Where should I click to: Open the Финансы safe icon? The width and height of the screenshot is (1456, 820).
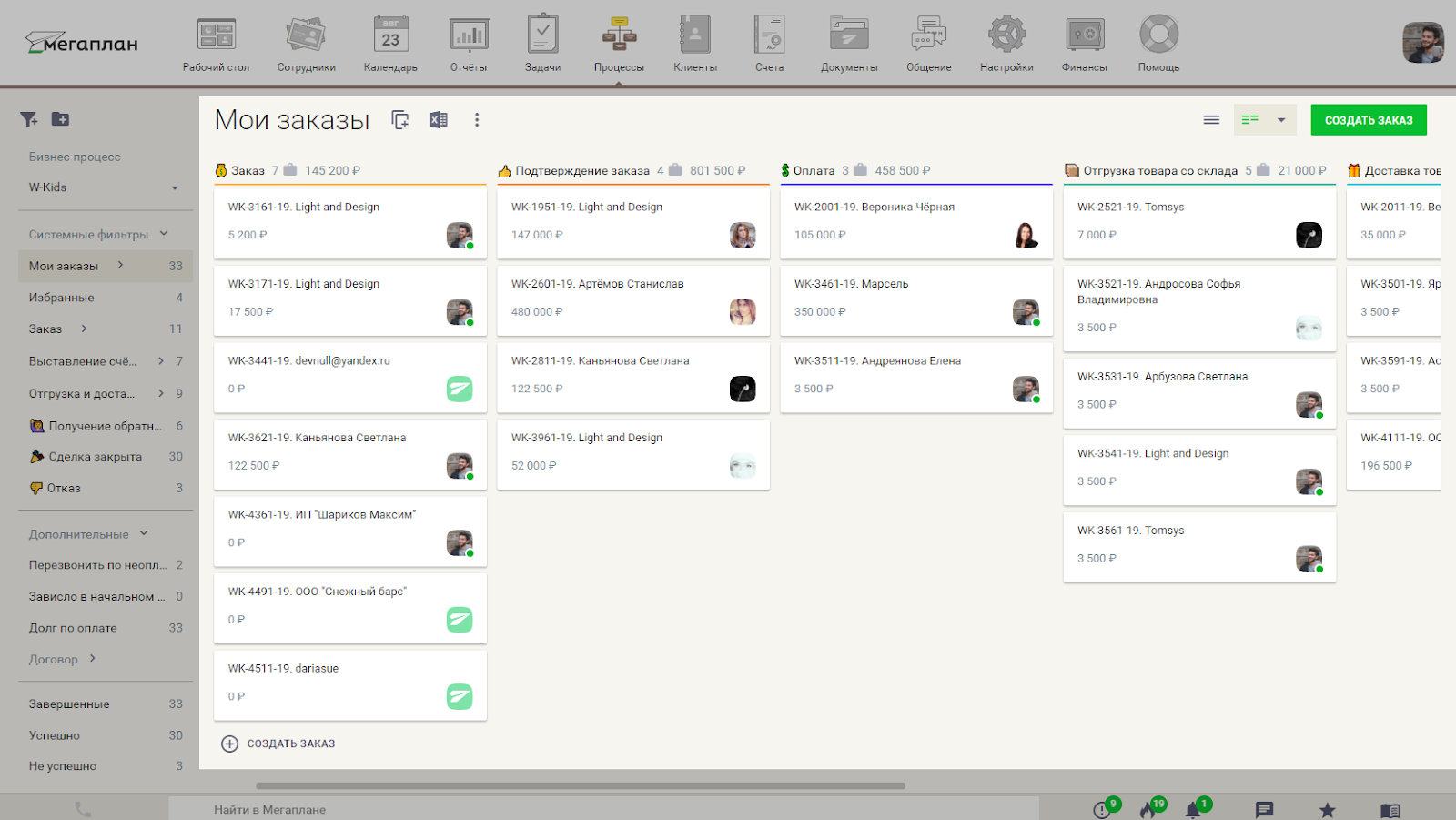coord(1085,36)
